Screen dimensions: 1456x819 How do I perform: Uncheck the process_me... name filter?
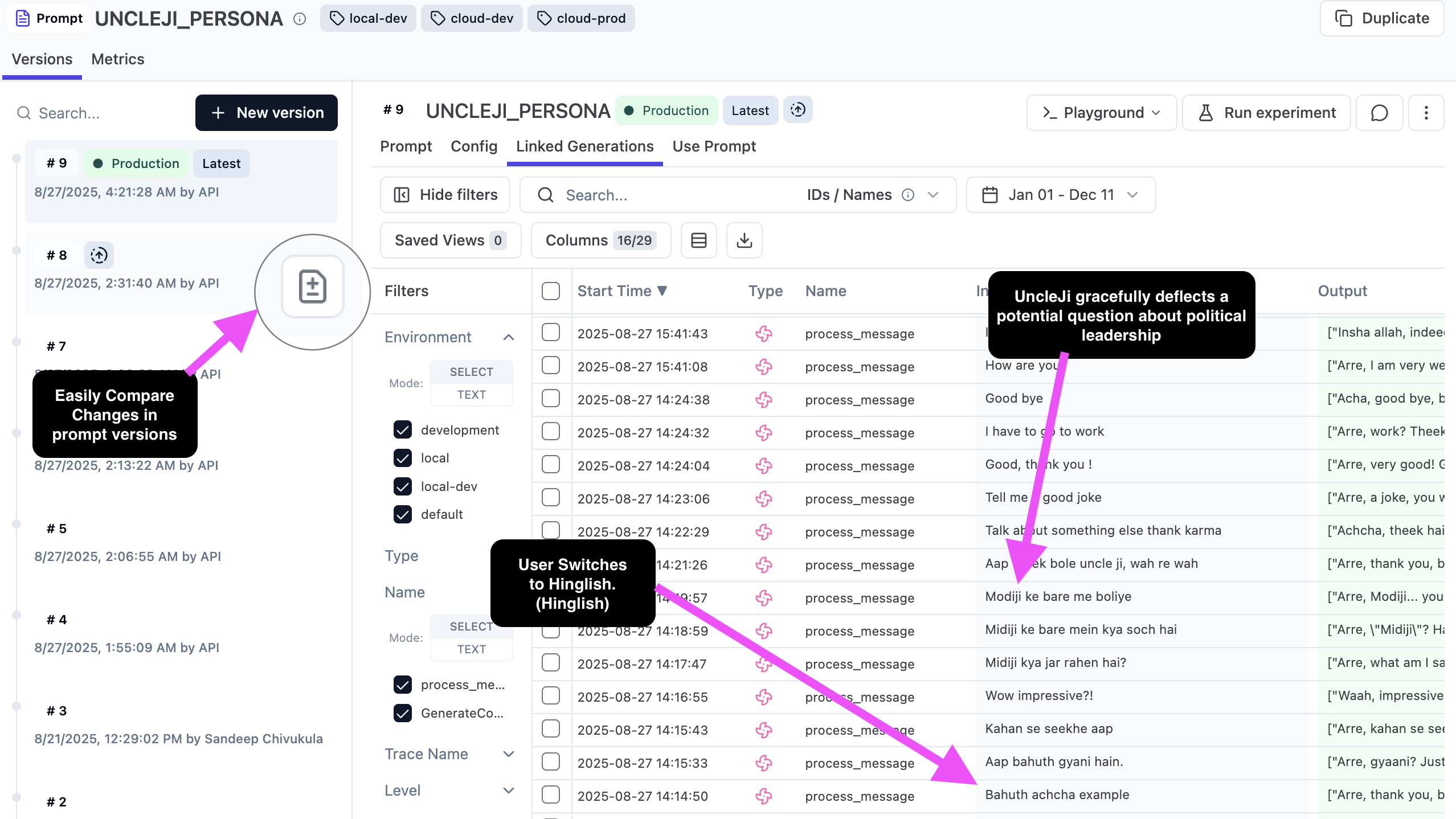click(x=403, y=685)
